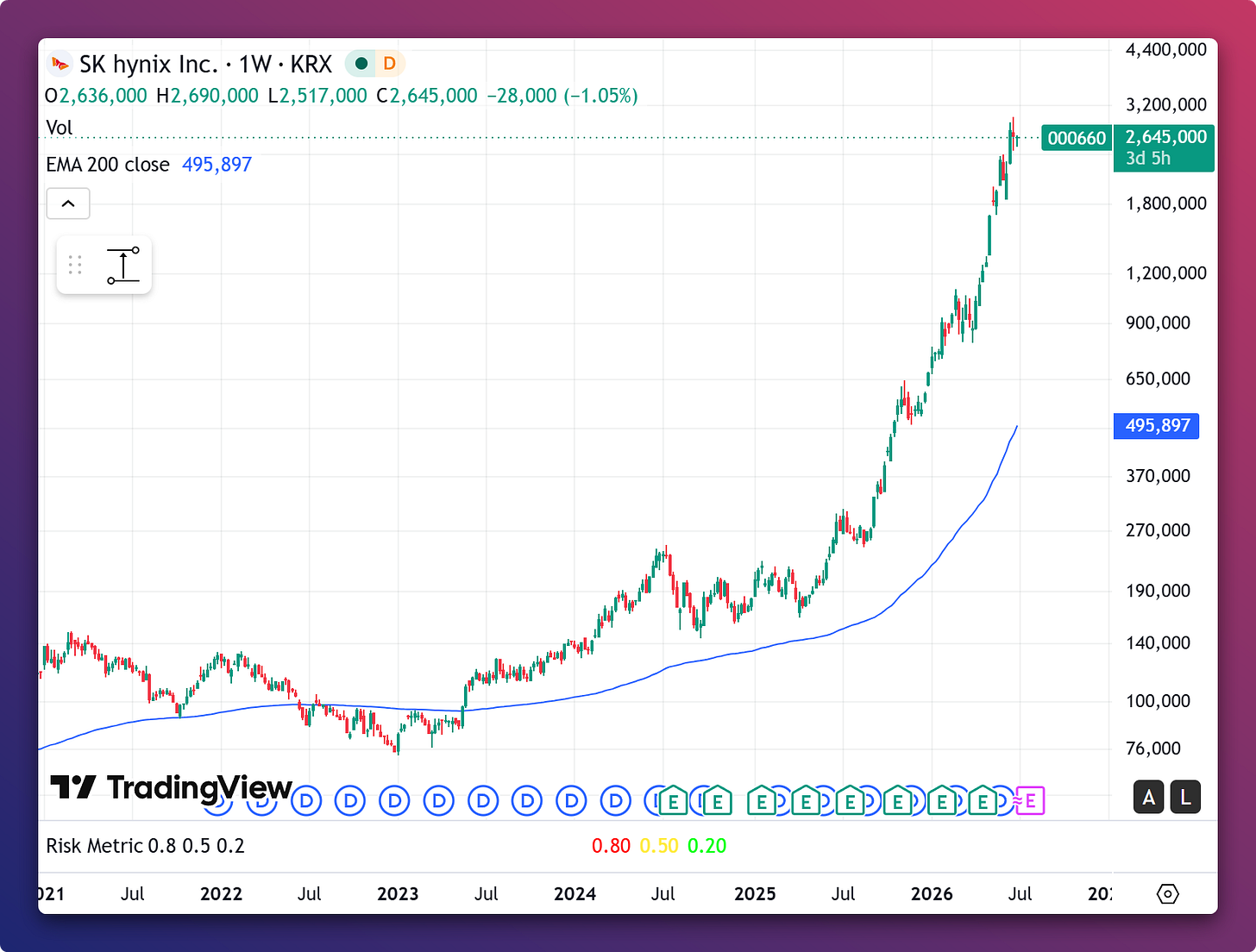This screenshot has height=952, width=1256.
Task: Open symbol title SK hynix Inc. · 1W · KRX
Action: tap(205, 64)
